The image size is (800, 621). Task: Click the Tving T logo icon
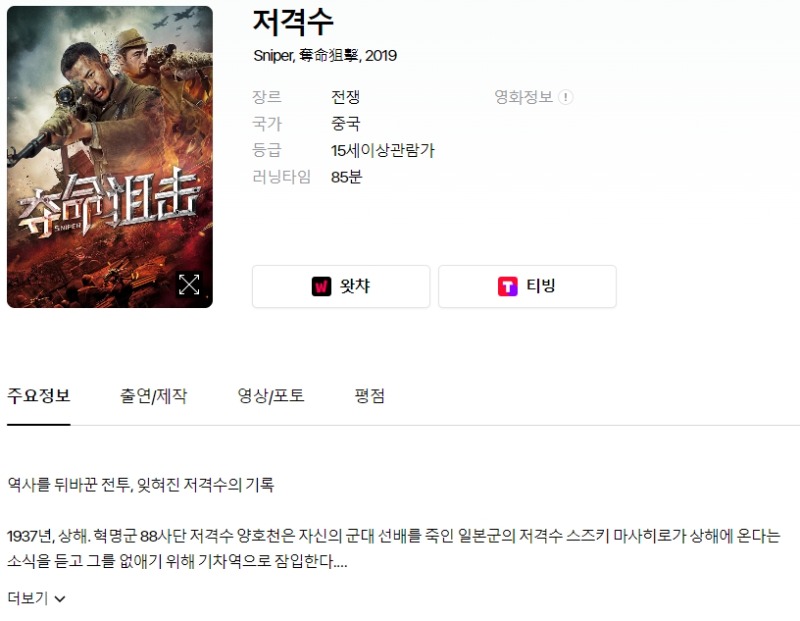click(x=508, y=286)
